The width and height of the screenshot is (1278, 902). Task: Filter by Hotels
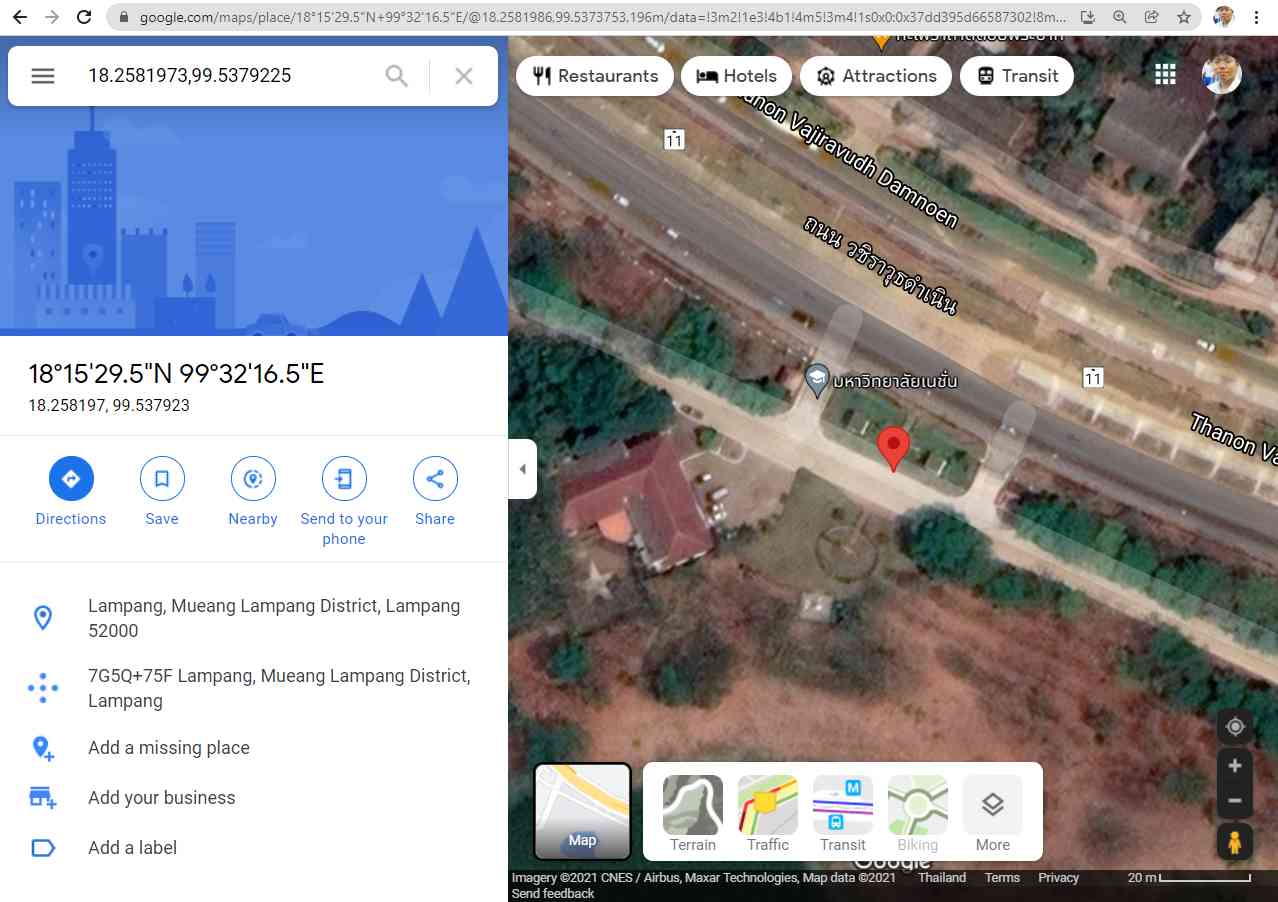736,76
